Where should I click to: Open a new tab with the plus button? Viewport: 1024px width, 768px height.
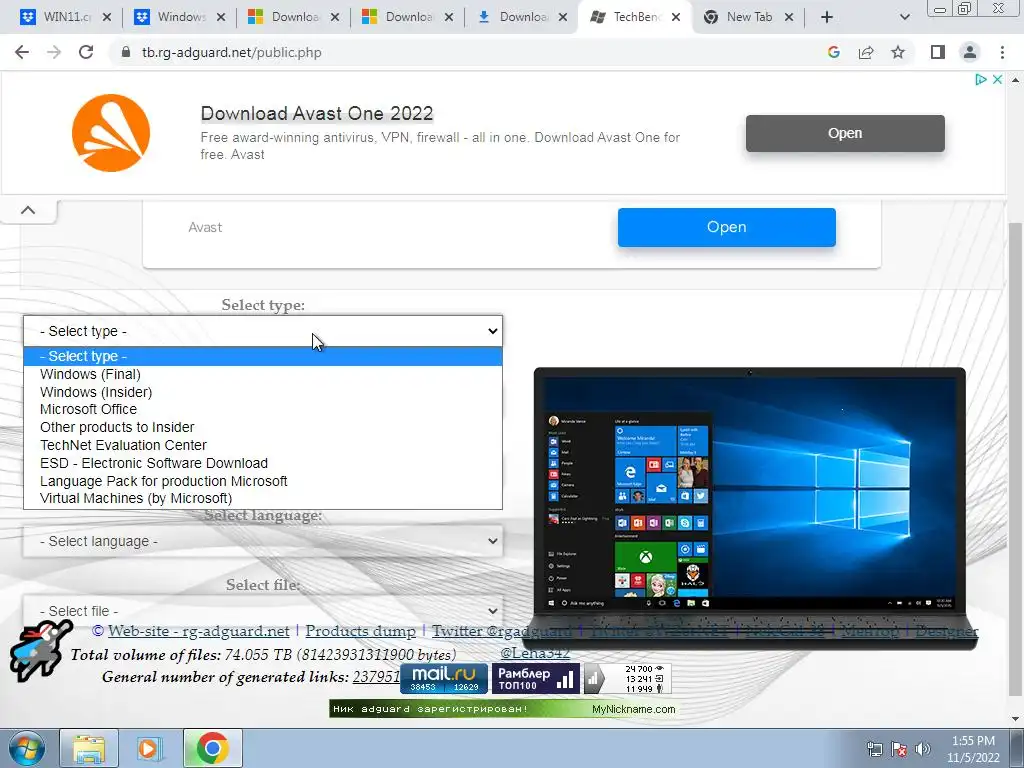827,17
